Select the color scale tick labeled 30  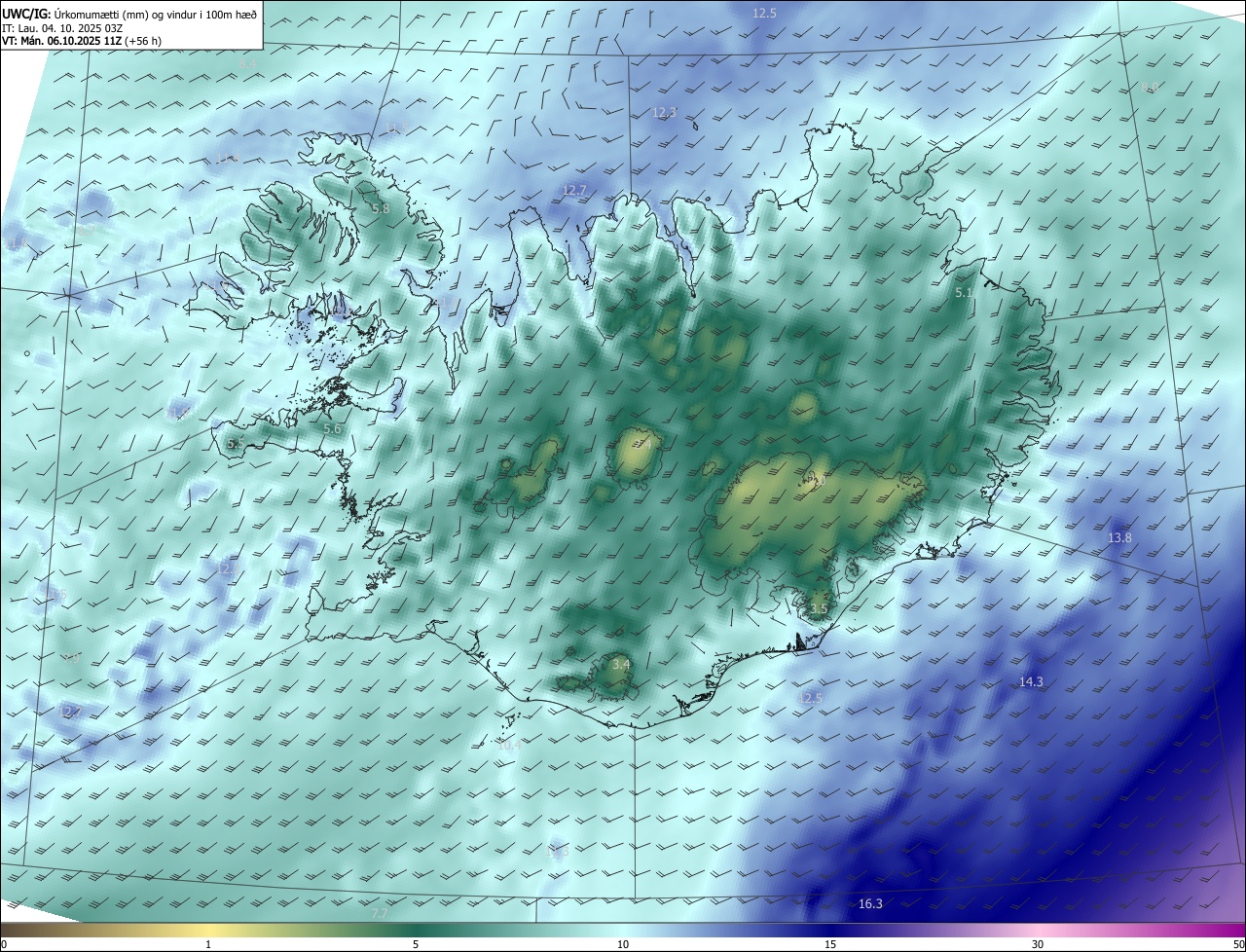pos(1038,944)
